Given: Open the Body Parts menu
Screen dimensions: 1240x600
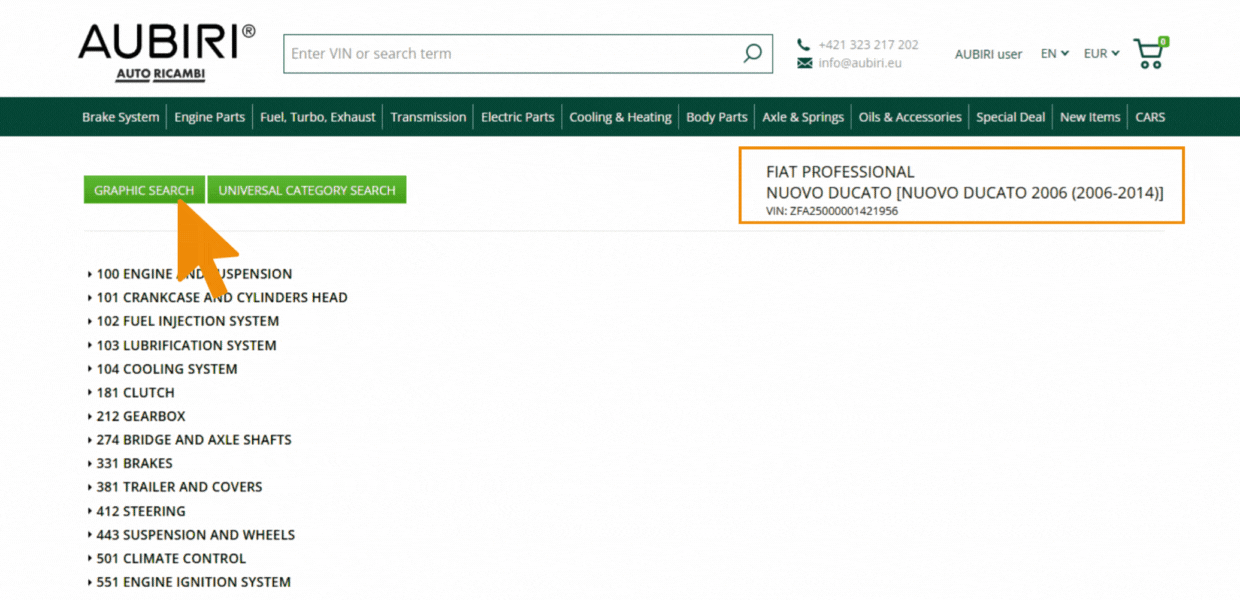Looking at the screenshot, I should click(x=716, y=117).
